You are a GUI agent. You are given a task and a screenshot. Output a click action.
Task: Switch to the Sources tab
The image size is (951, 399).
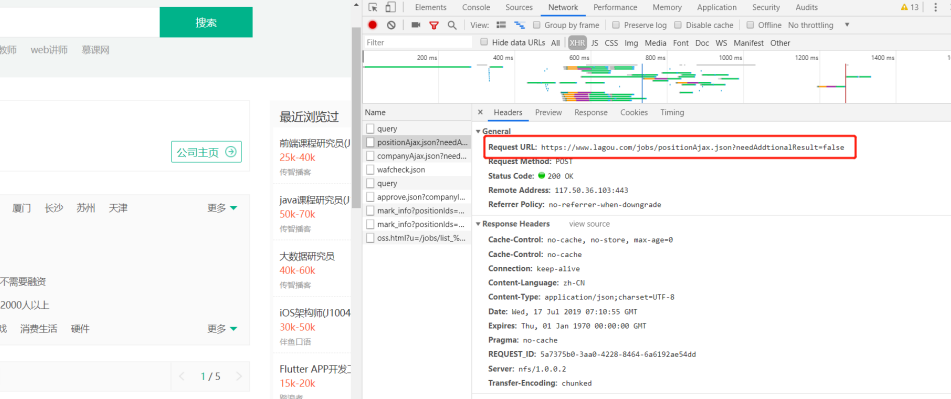(x=519, y=7)
